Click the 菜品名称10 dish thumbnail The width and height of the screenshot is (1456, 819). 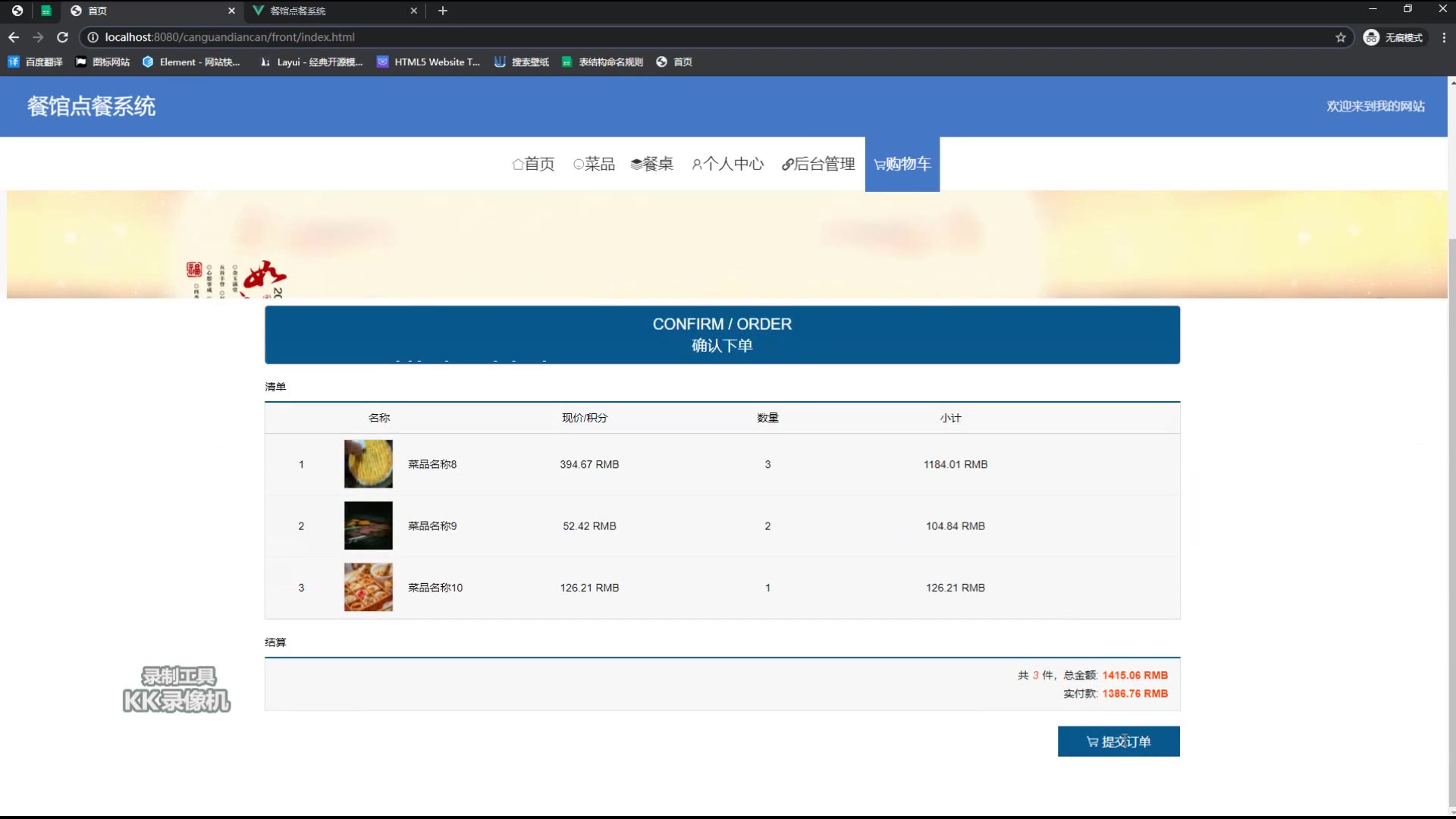[369, 588]
